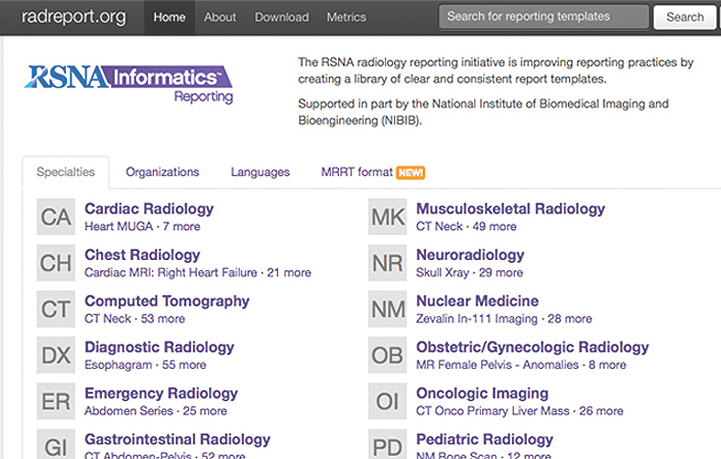
Task: Click CT Neck under Computed Tomography
Action: click(108, 318)
